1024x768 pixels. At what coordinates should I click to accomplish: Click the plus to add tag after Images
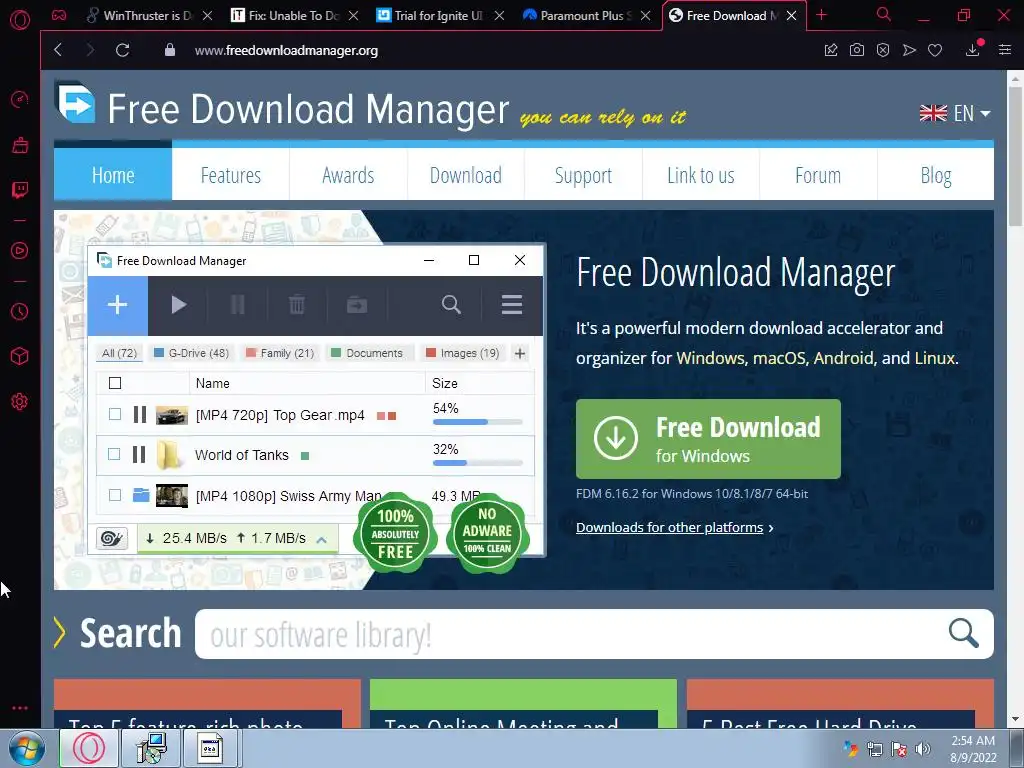[x=520, y=353]
